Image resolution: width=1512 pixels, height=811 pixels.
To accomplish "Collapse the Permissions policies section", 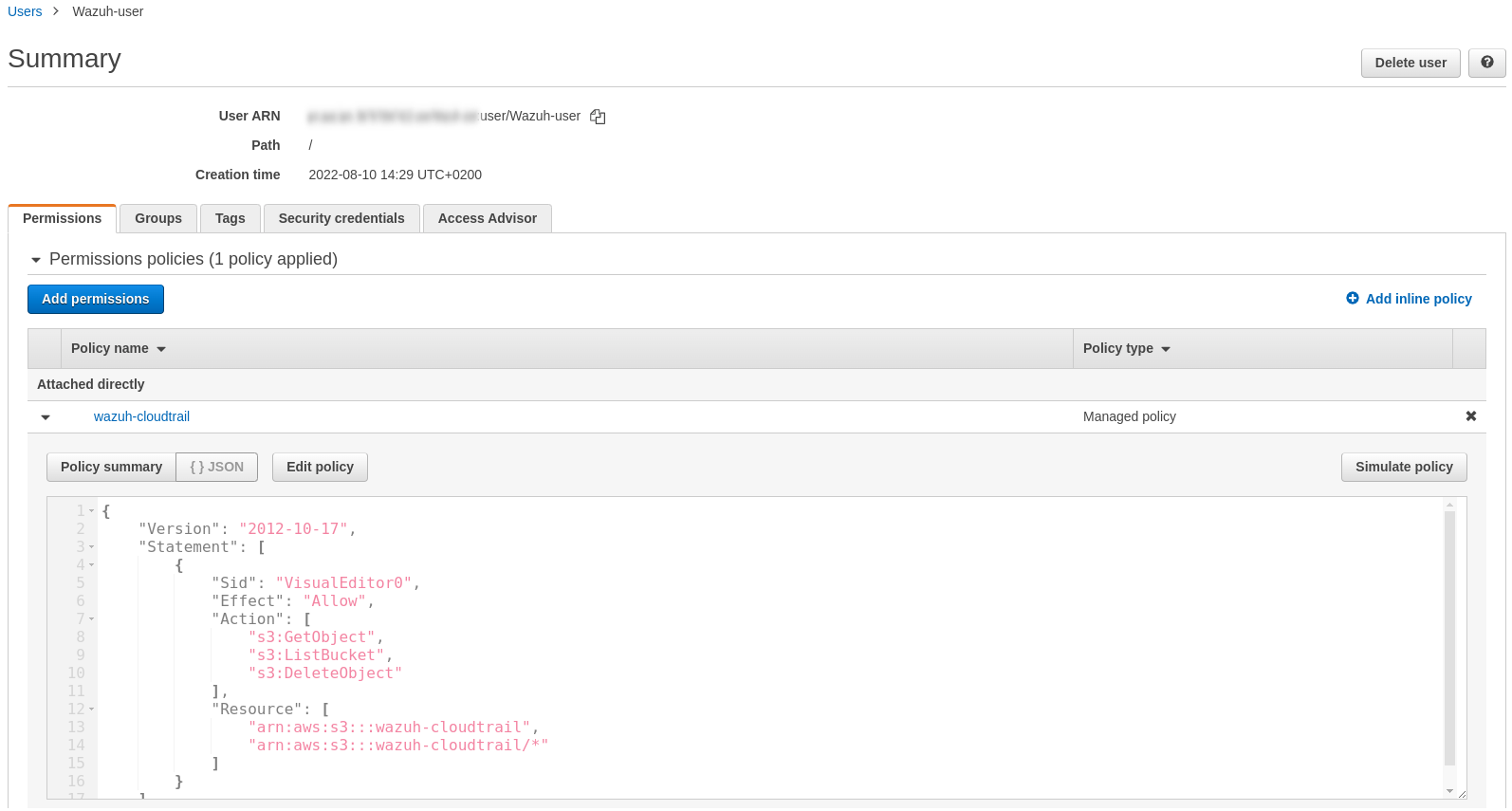I will [x=36, y=260].
